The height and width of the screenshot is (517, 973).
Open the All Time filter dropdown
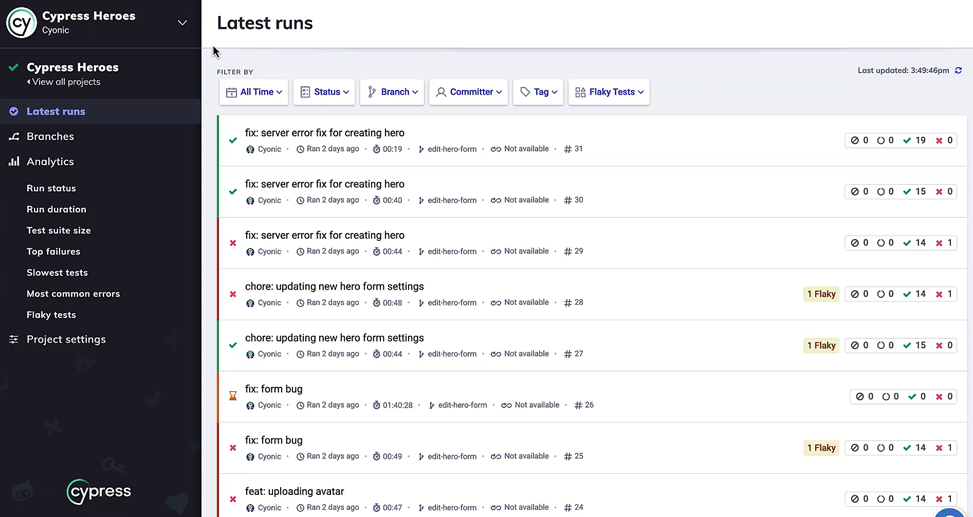[254, 92]
